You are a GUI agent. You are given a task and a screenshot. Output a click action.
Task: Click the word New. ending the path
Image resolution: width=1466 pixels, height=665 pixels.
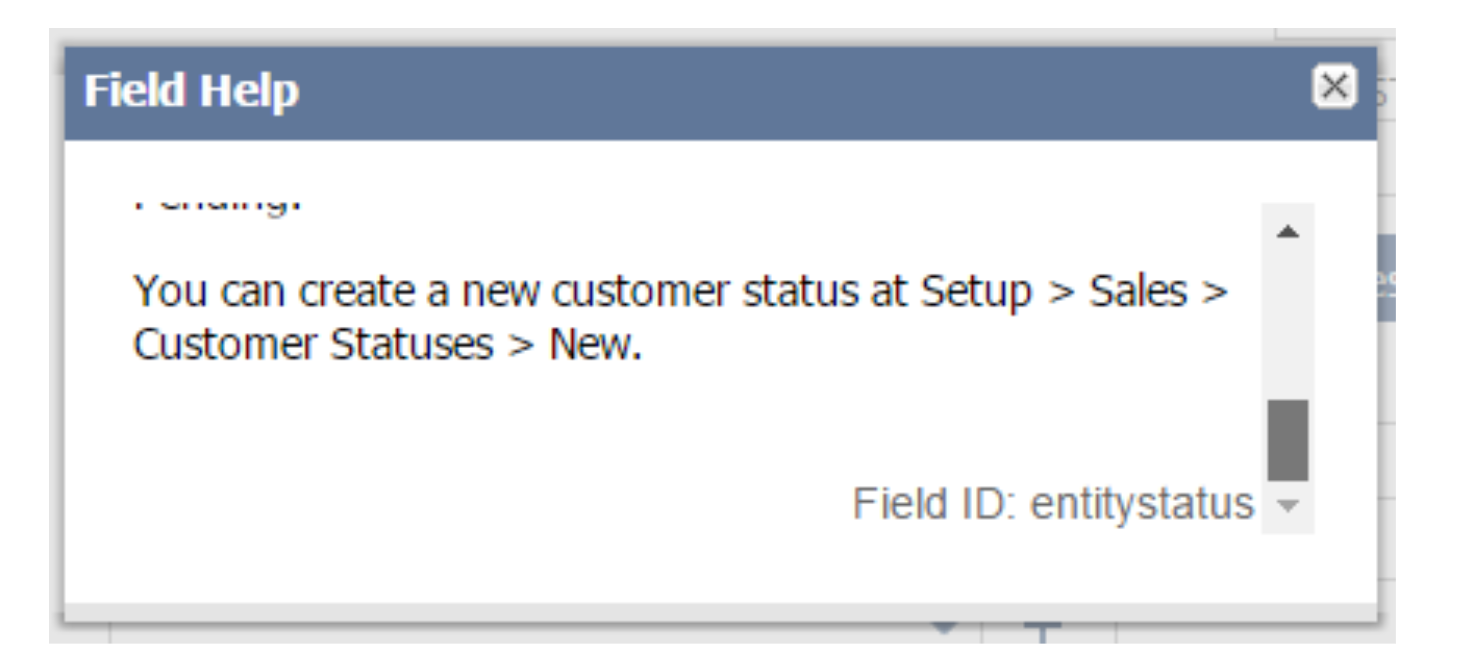(x=595, y=346)
